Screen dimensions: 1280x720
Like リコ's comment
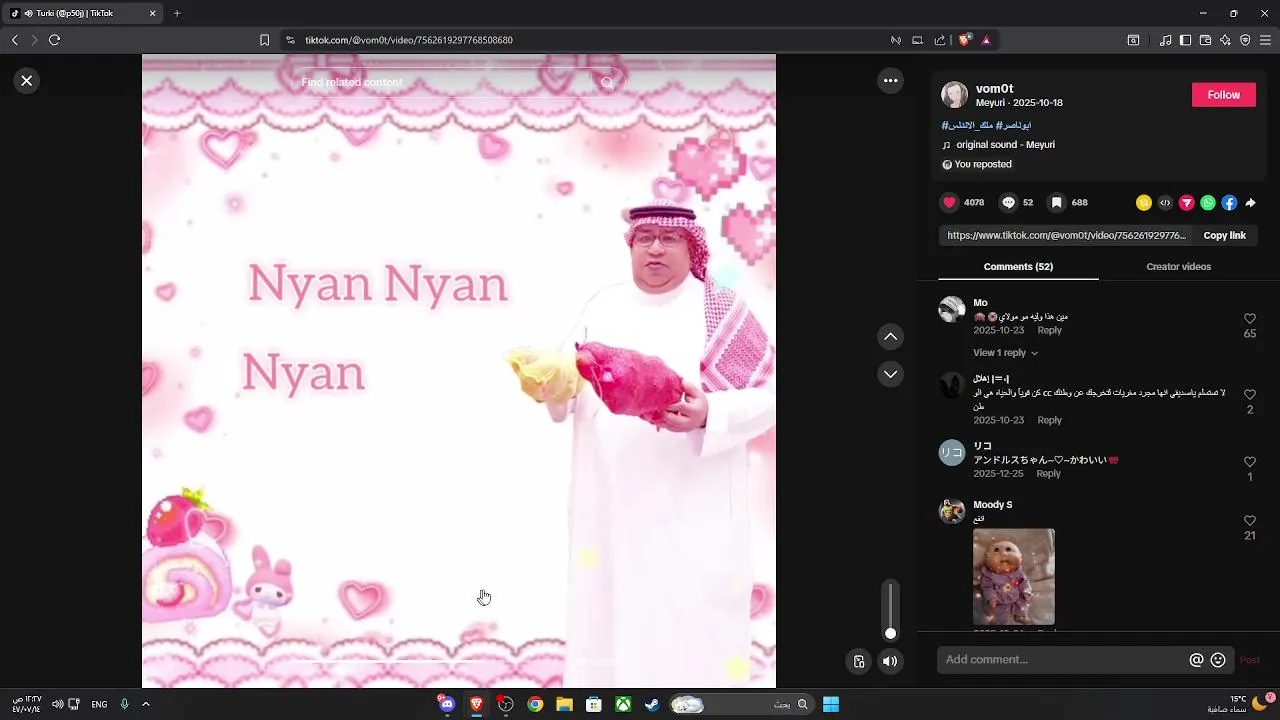point(1250,462)
